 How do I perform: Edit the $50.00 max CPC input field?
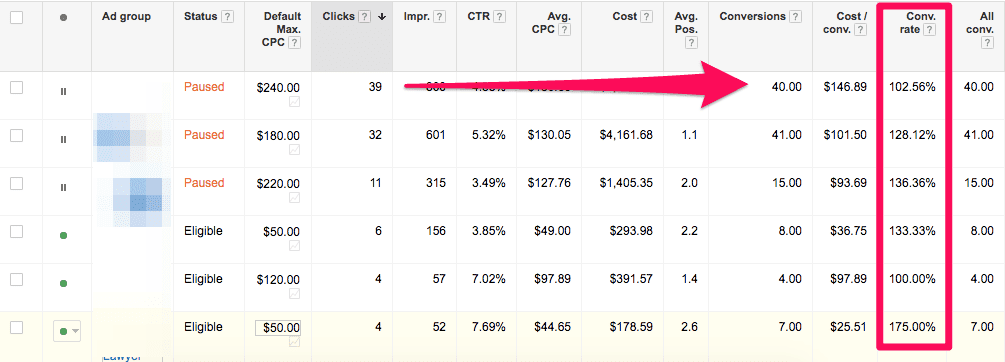pos(278,327)
